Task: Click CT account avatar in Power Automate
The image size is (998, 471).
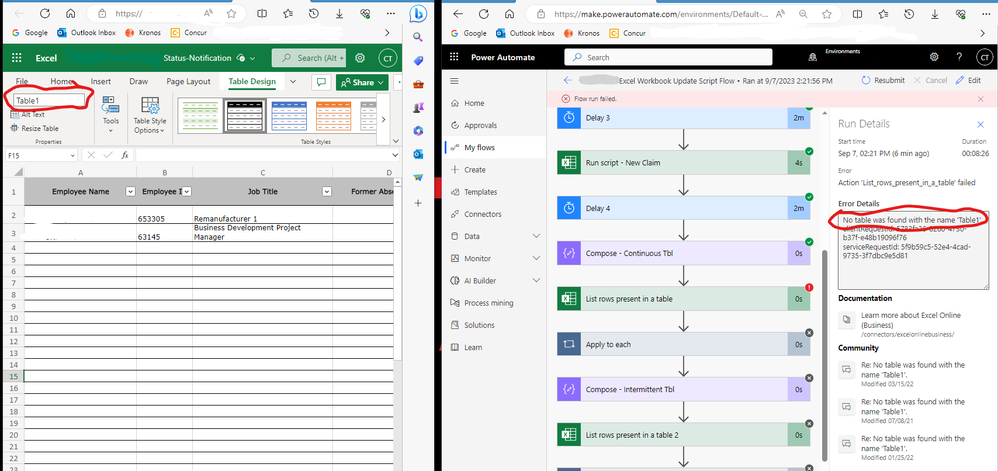Action: coord(983,57)
